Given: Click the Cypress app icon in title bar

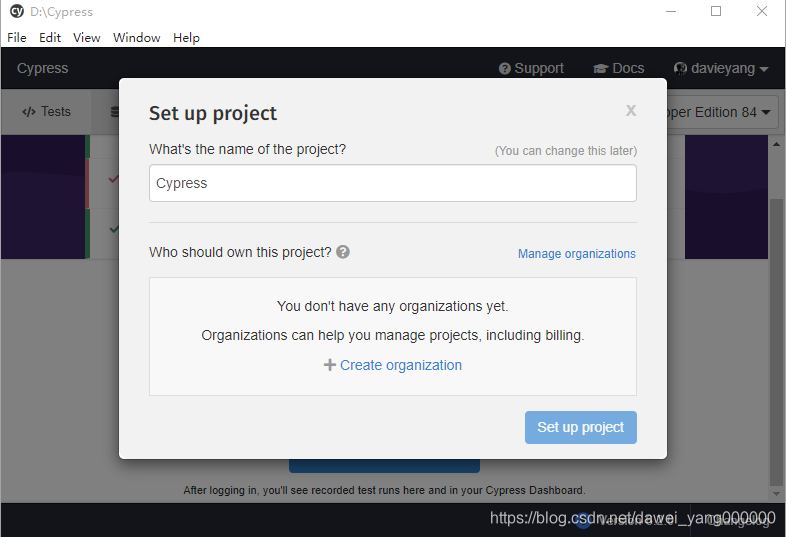Looking at the screenshot, I should pyautogui.click(x=17, y=11).
